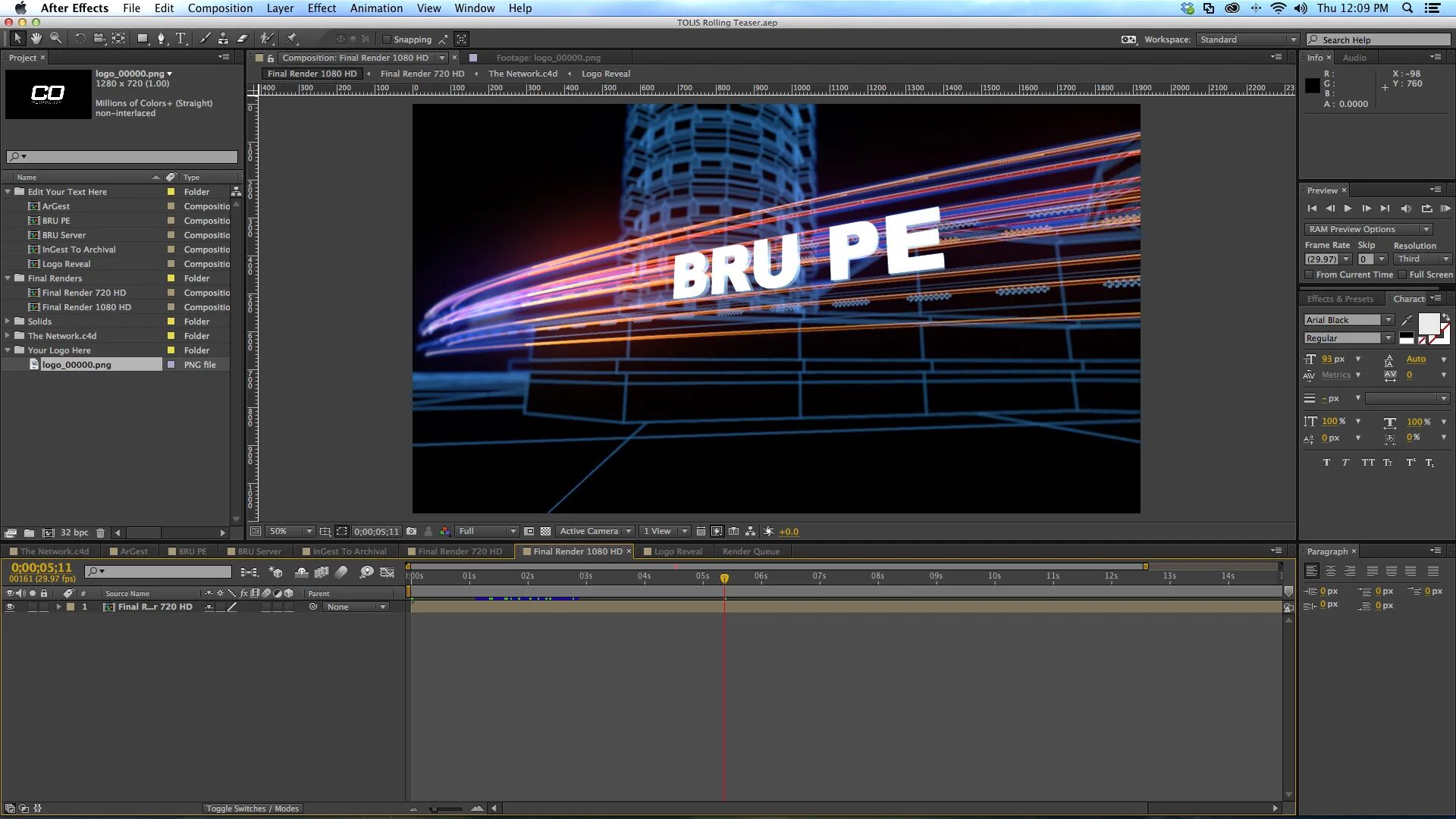Create new folder in Project panel
Viewport: 1456px width, 819px height.
[x=29, y=533]
